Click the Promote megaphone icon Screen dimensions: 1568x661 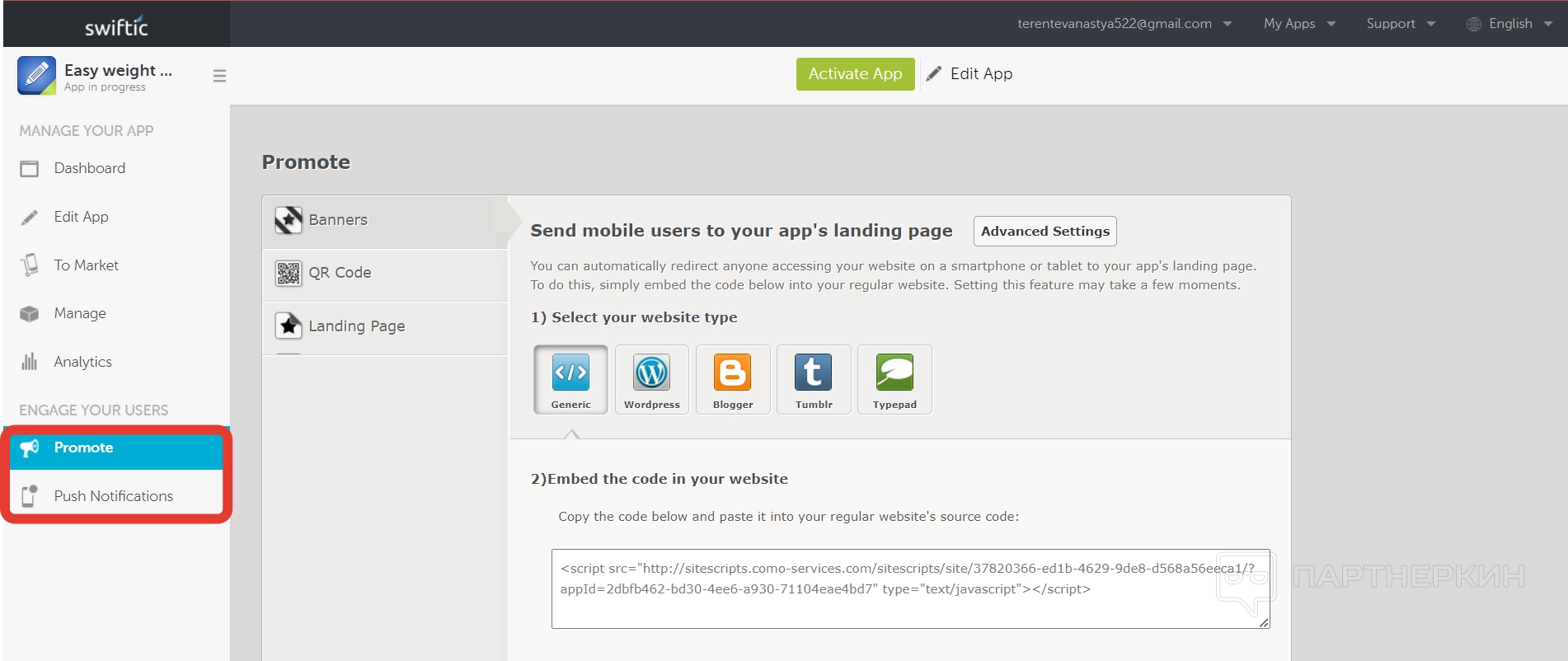click(30, 448)
